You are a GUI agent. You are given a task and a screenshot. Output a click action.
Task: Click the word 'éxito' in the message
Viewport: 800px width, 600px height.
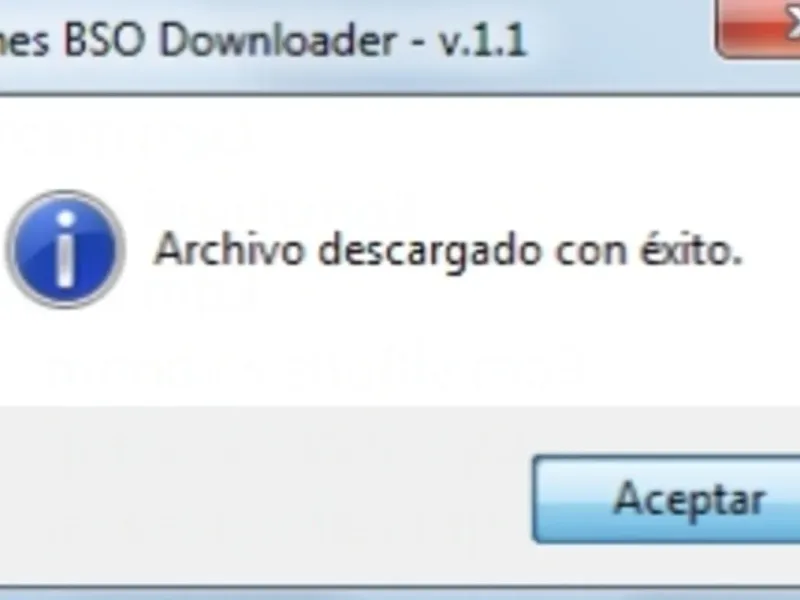click(x=685, y=248)
